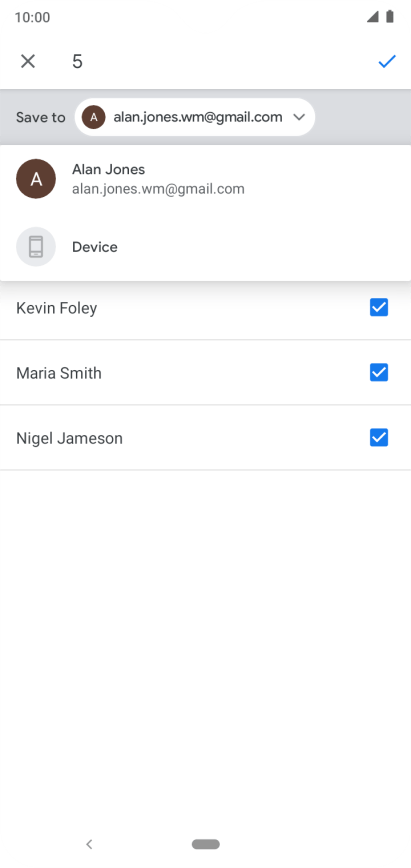
Task: Tap the home pill in the navigation bar
Action: click(x=206, y=844)
